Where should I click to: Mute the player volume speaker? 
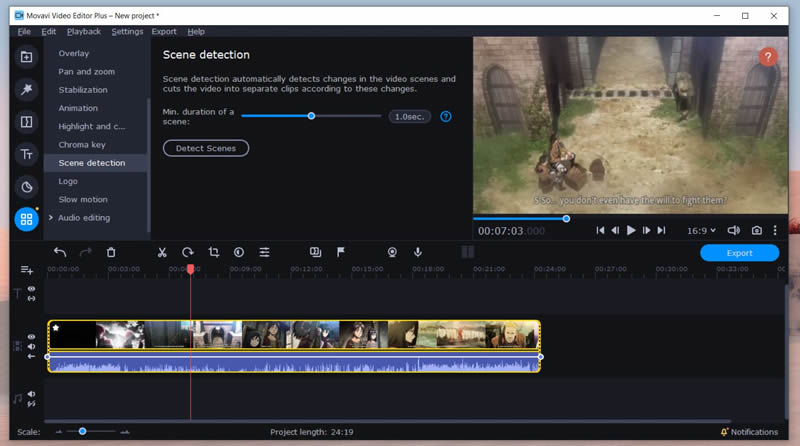[733, 231]
